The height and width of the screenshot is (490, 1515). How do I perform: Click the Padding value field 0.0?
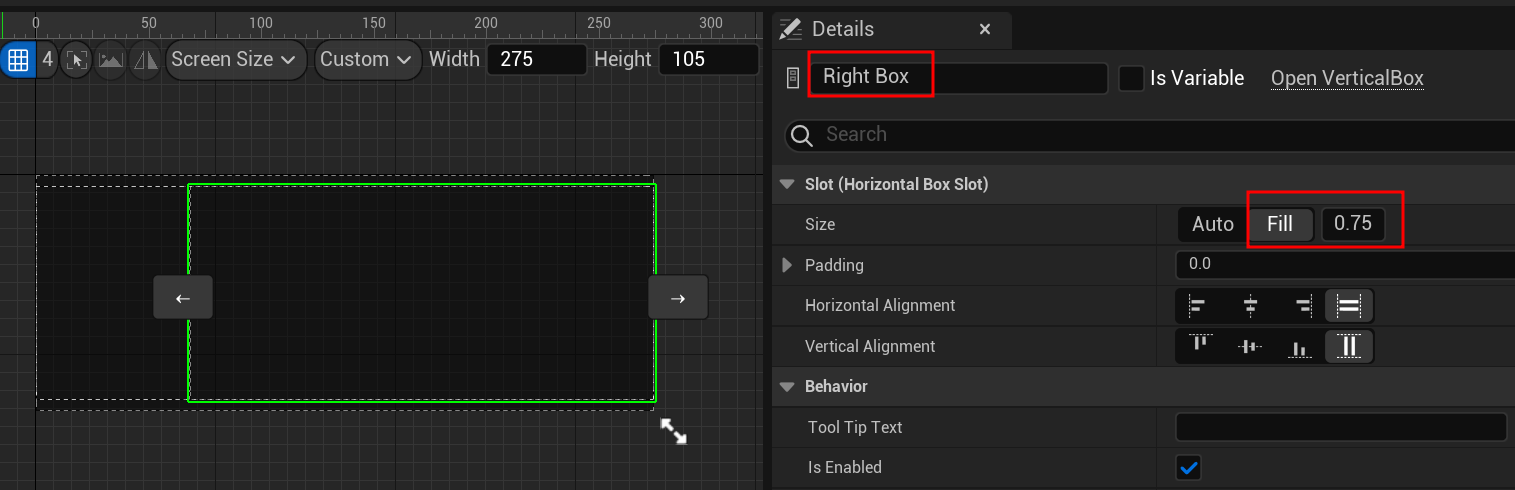tap(1345, 265)
